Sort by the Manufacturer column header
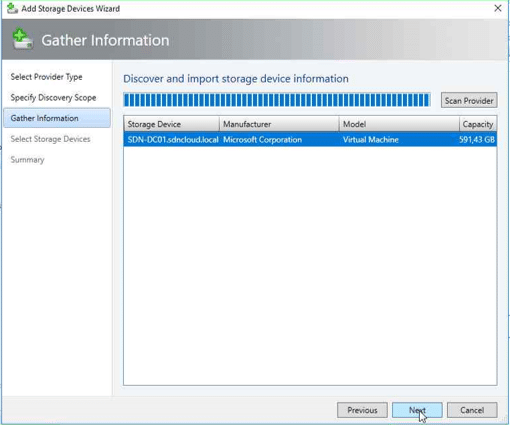 (x=279, y=124)
